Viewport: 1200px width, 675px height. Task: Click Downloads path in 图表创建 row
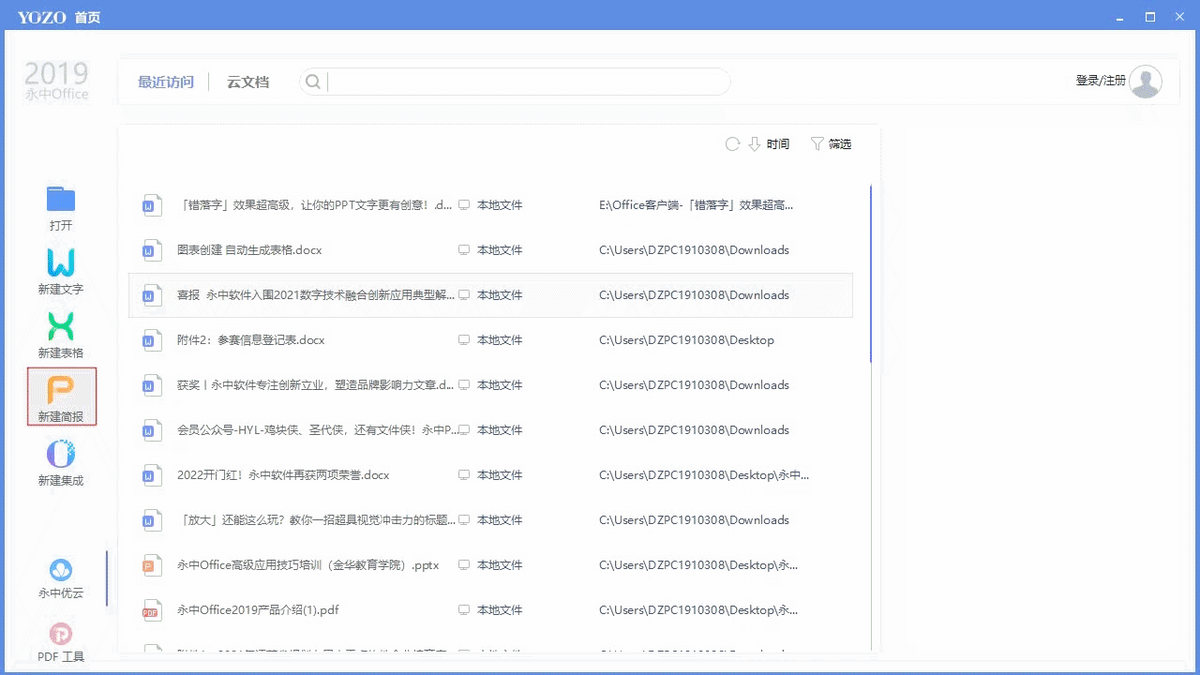click(x=694, y=250)
